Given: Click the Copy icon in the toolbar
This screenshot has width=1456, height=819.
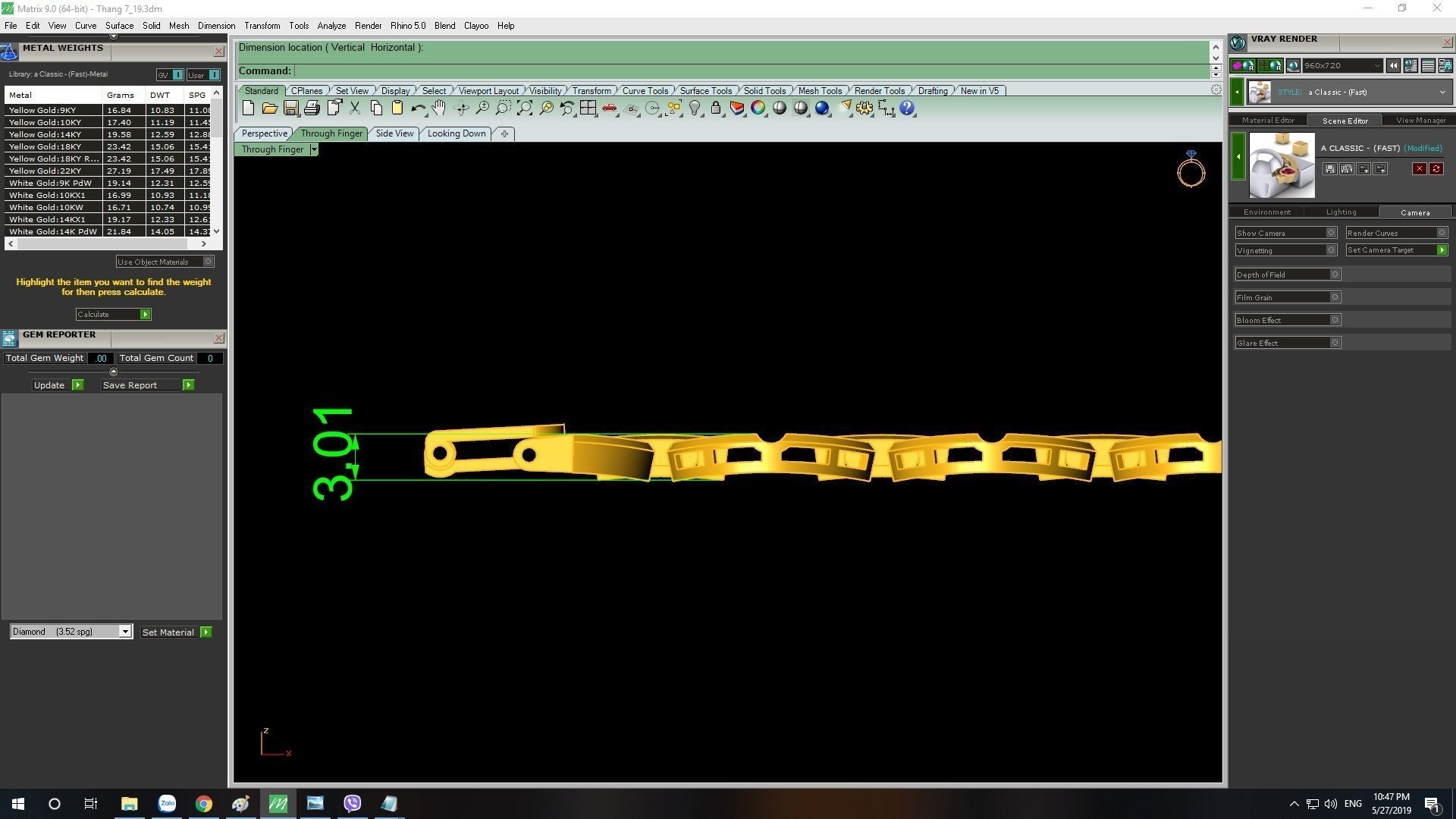Looking at the screenshot, I should click(376, 108).
